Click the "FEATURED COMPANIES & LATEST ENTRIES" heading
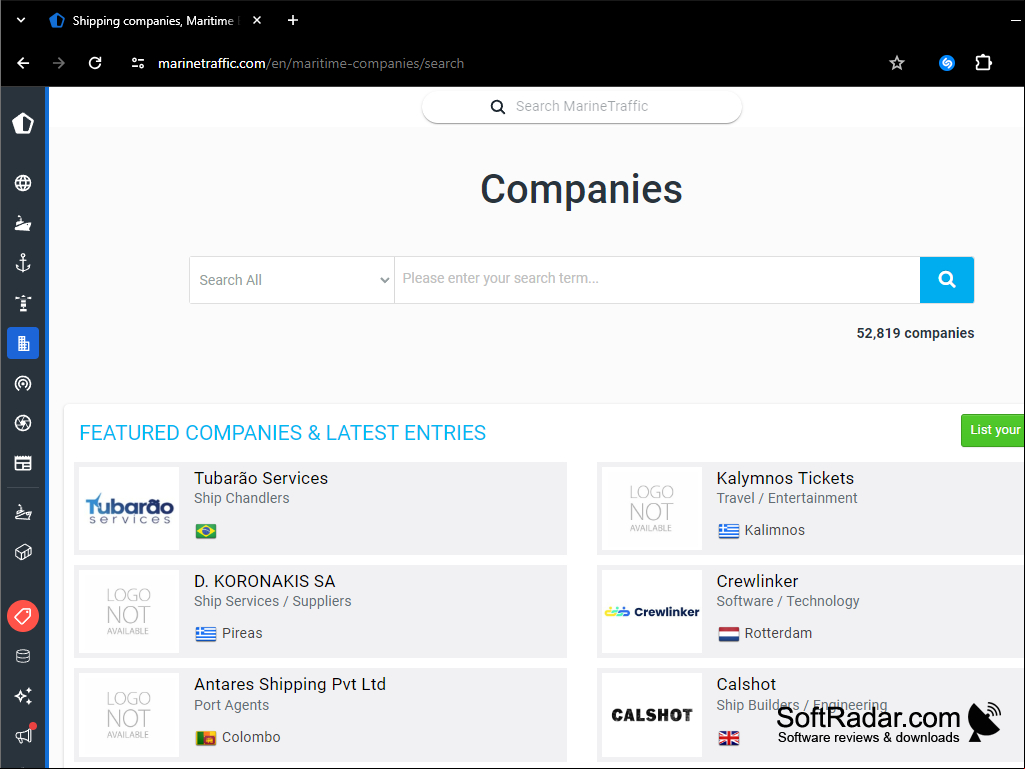Image resolution: width=1025 pixels, height=769 pixels. [x=282, y=433]
